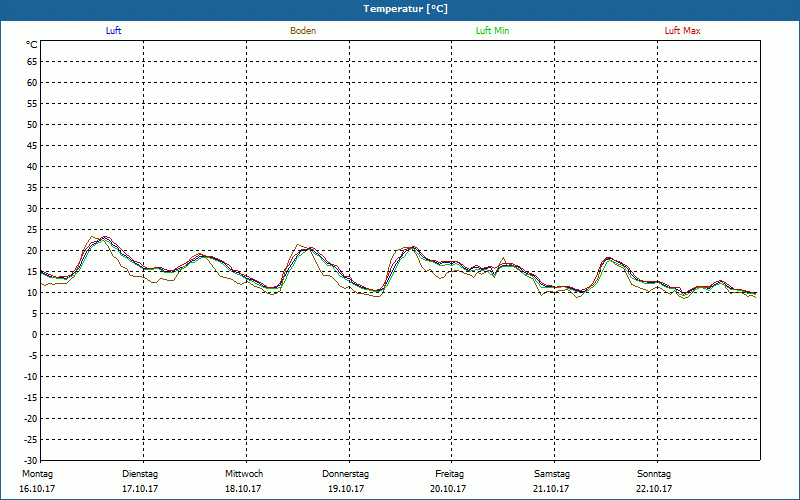
Task: Click the Donnerstag day label
Action: pos(345,474)
